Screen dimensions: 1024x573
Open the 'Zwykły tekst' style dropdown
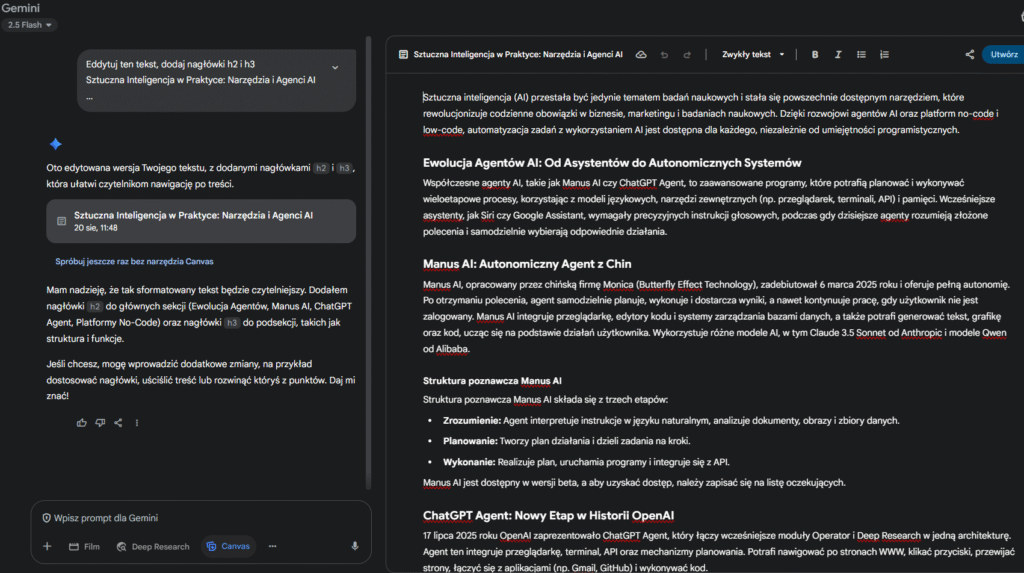point(752,55)
